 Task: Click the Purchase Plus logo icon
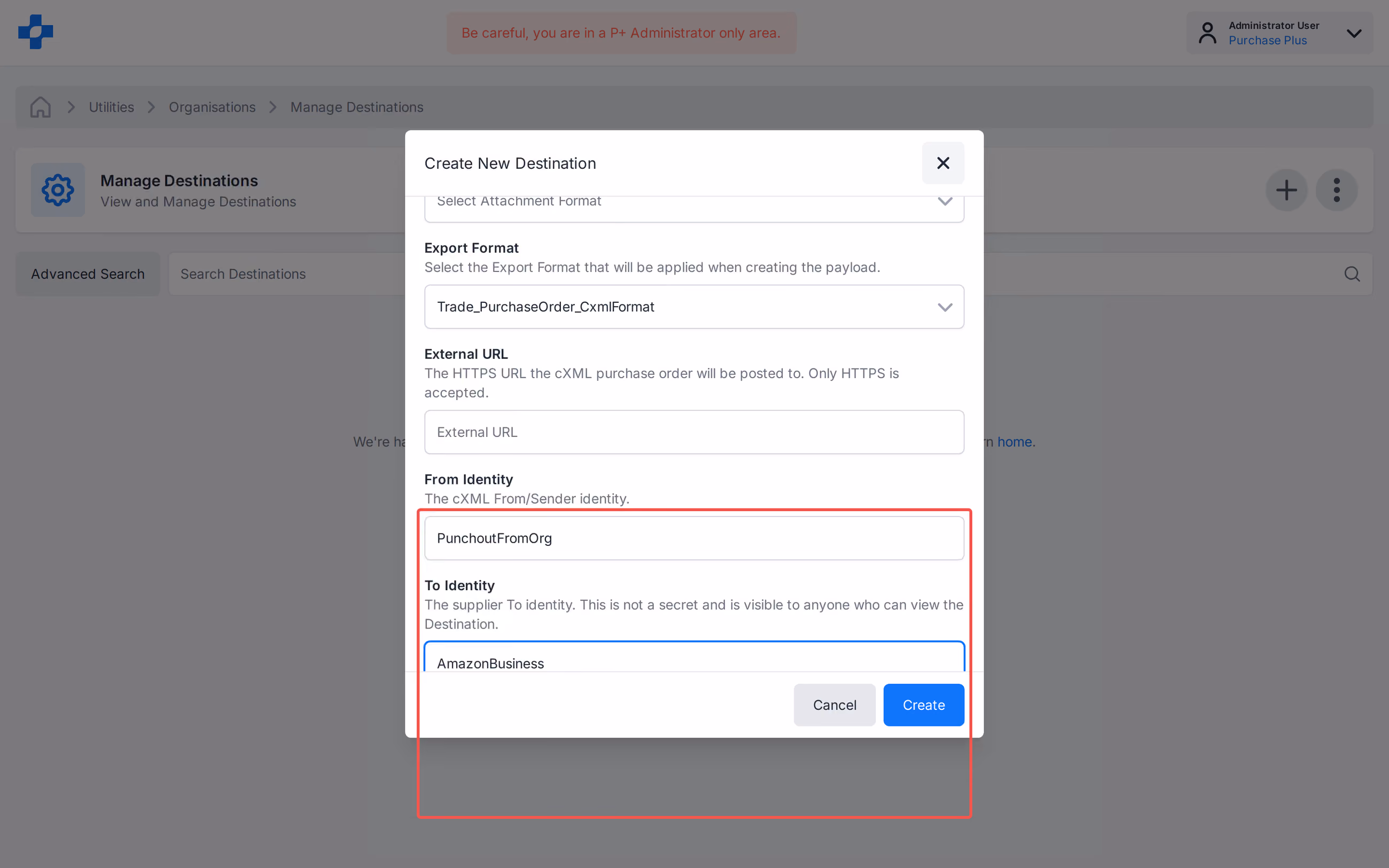(36, 32)
